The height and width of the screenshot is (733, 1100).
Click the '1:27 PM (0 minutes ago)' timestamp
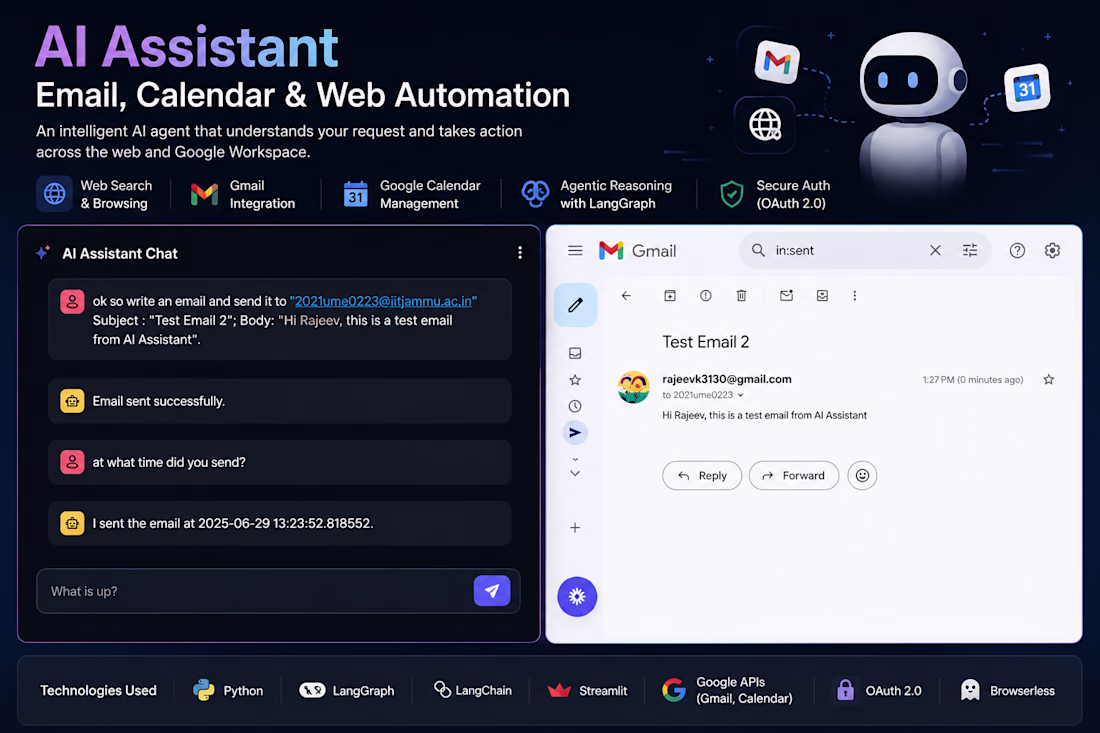[973, 379]
